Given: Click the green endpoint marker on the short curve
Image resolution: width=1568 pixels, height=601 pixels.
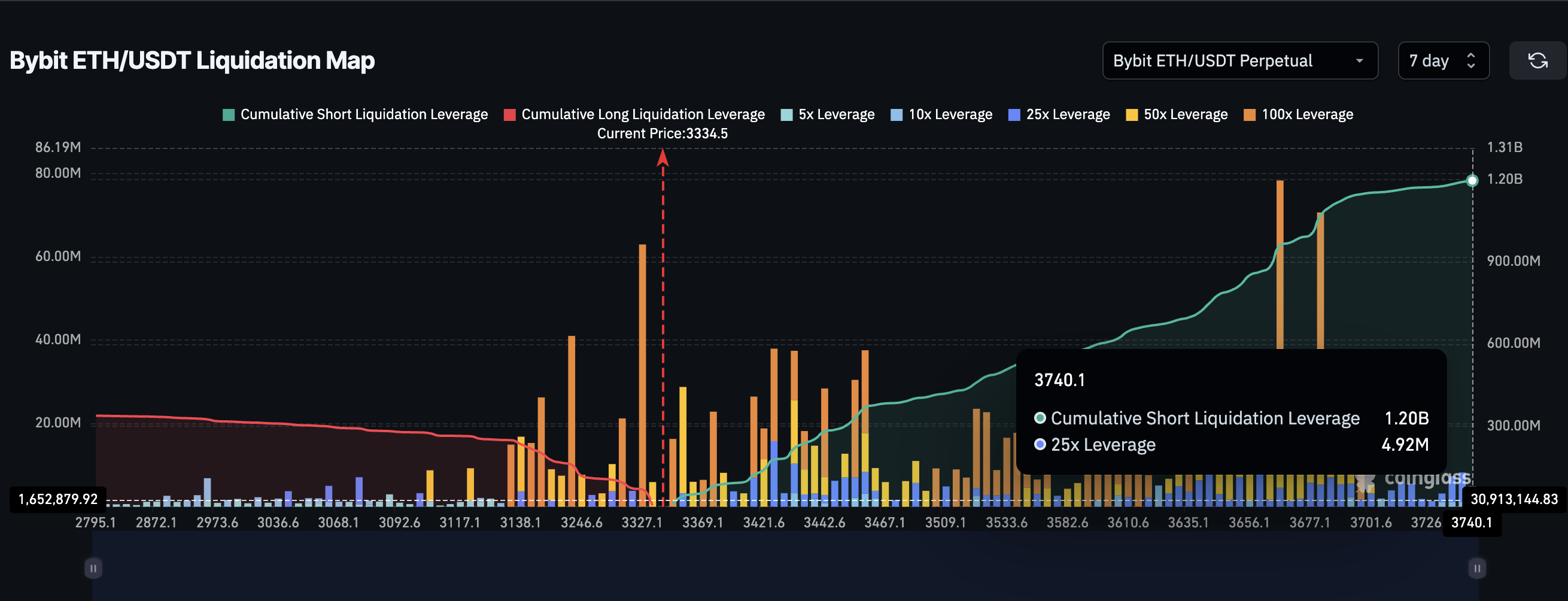Looking at the screenshot, I should point(1472,180).
